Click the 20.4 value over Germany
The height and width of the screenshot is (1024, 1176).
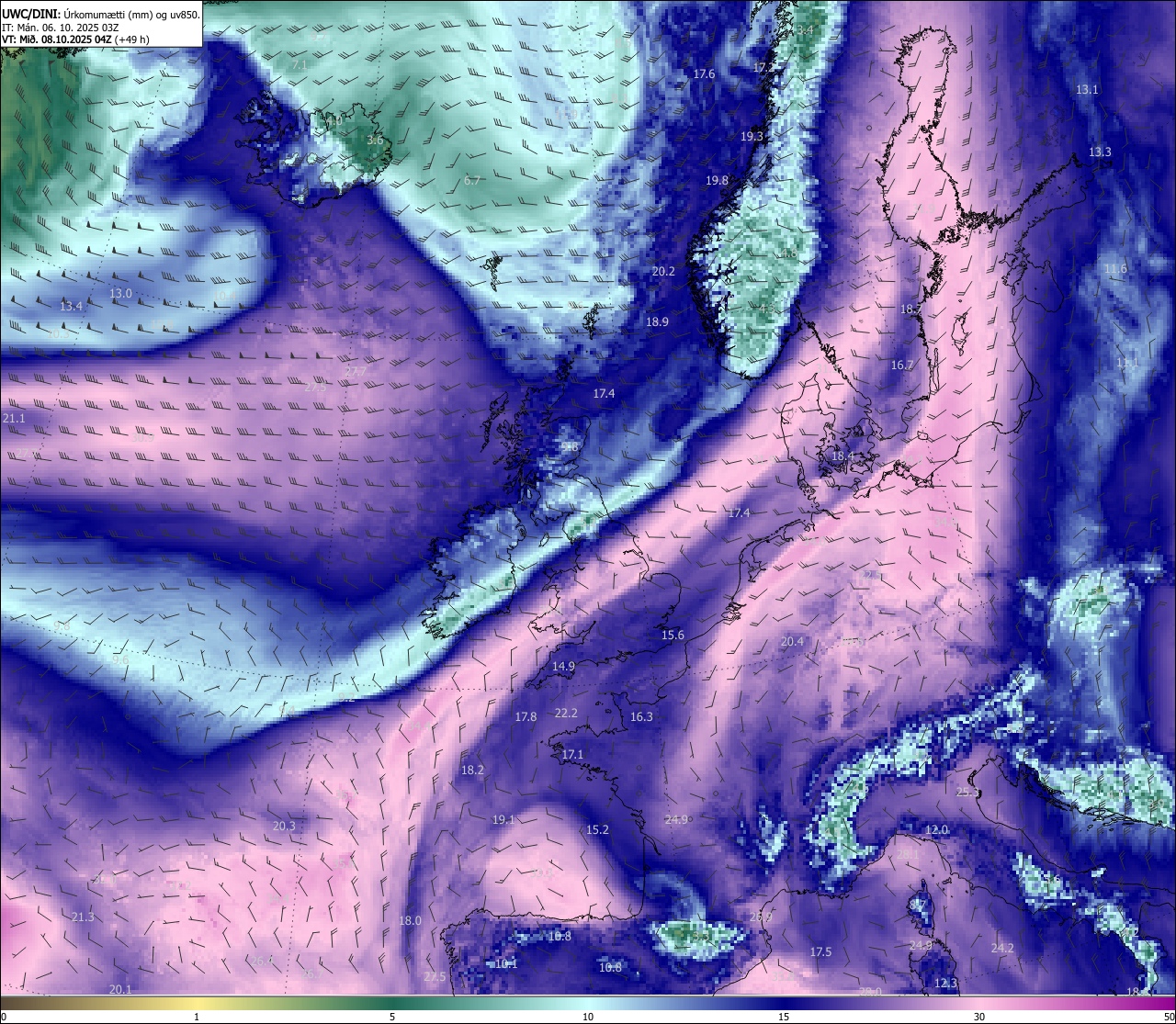pos(792,641)
